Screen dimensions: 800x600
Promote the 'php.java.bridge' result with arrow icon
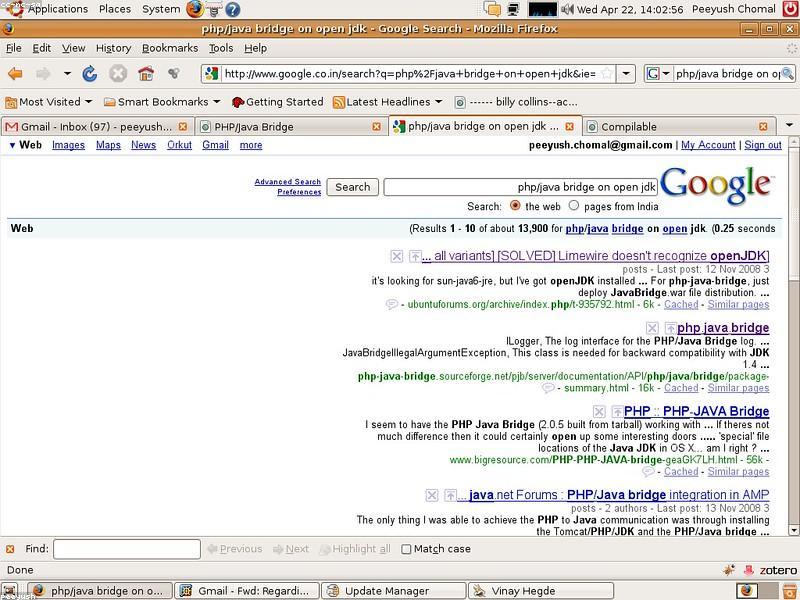(x=670, y=328)
